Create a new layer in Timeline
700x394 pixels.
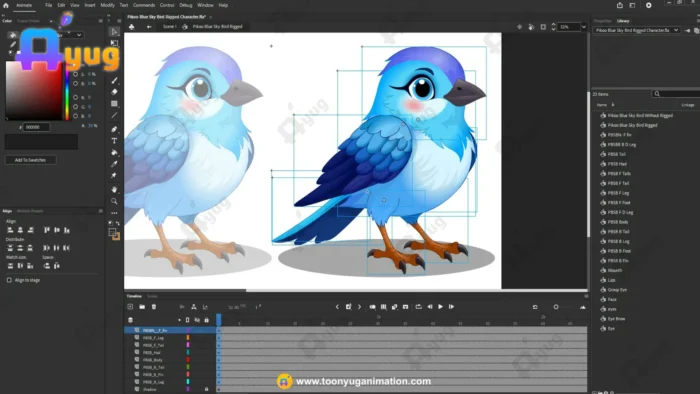click(130, 307)
